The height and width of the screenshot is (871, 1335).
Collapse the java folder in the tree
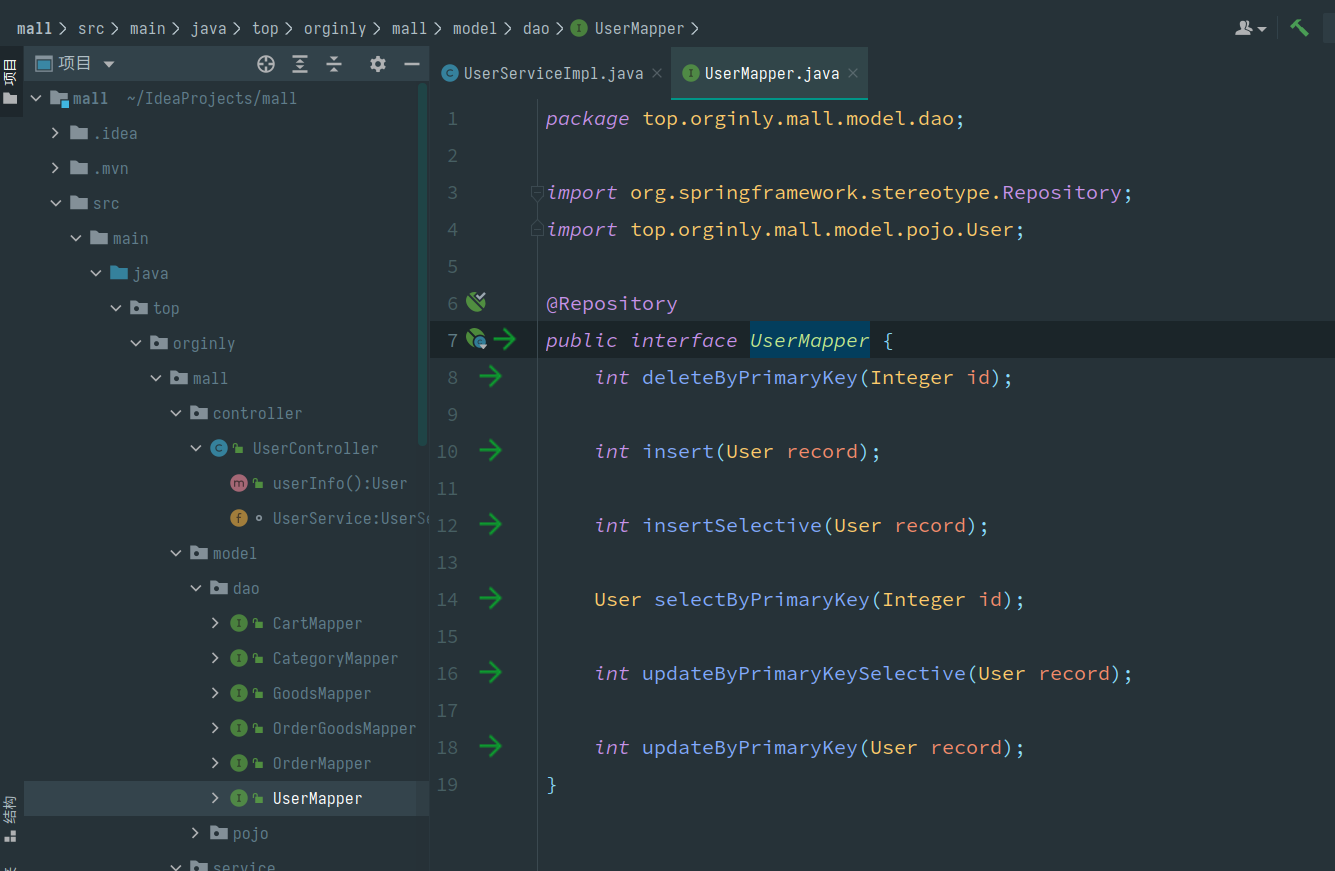tap(96, 273)
